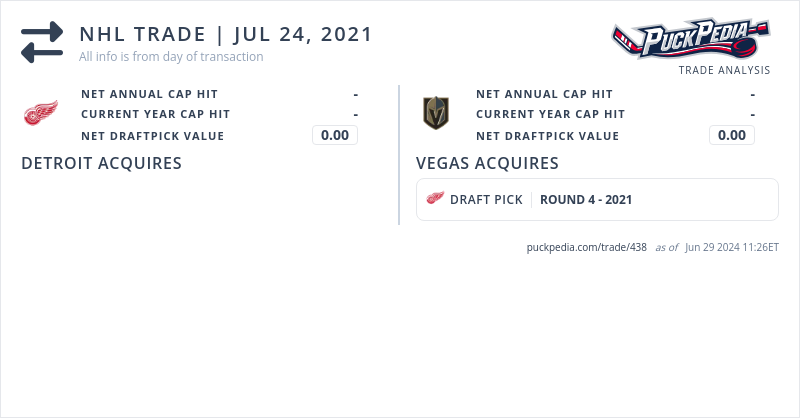This screenshot has height=418, width=800.
Task: Click the Vegas Acquires heading
Action: click(487, 163)
